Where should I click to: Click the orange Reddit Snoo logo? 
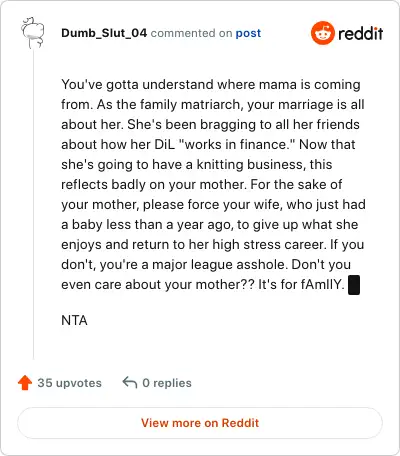tap(322, 33)
